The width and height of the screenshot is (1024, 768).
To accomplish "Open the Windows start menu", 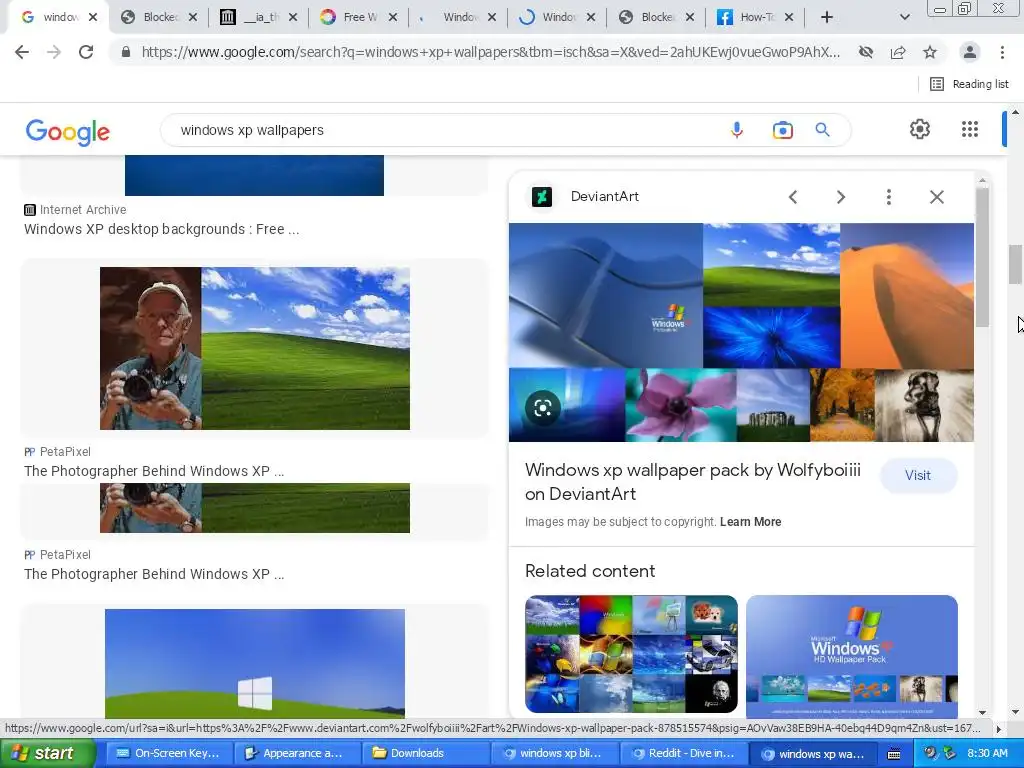I will (48, 753).
